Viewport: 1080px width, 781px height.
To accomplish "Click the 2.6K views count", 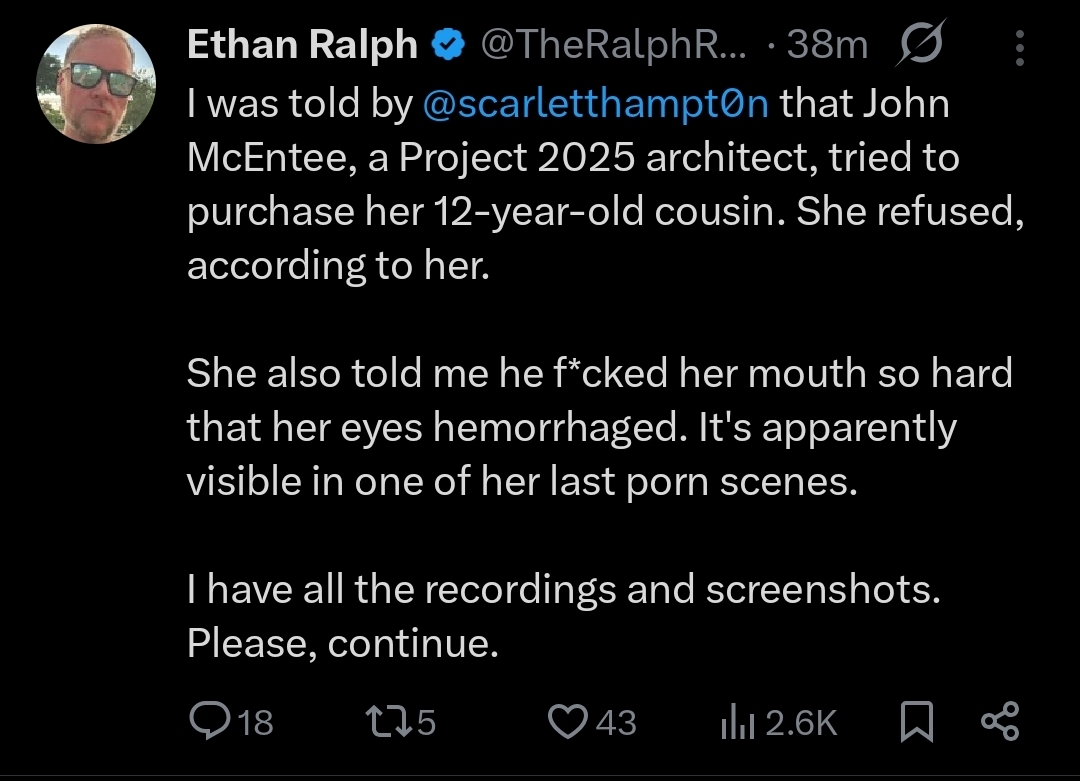I will pos(801,722).
